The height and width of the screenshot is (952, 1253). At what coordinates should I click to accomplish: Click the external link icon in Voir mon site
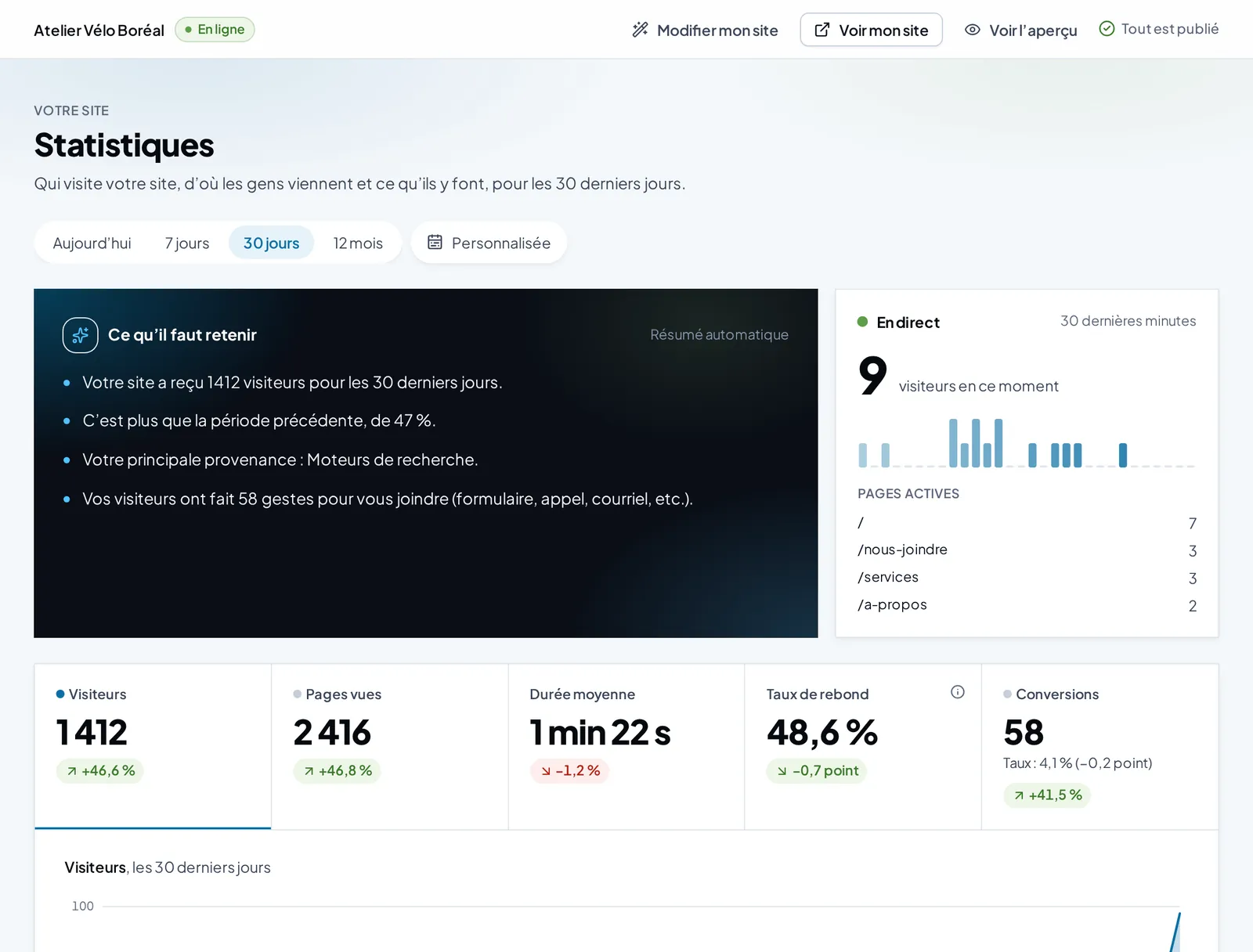[821, 30]
